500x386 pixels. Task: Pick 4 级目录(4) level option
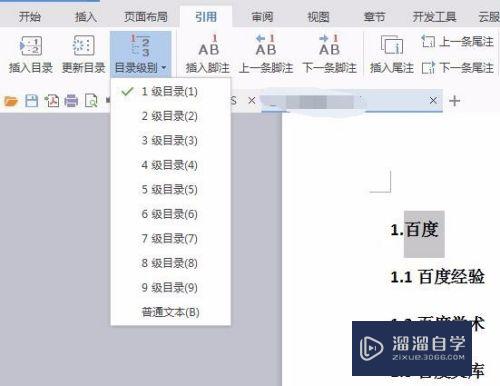[x=170, y=165]
